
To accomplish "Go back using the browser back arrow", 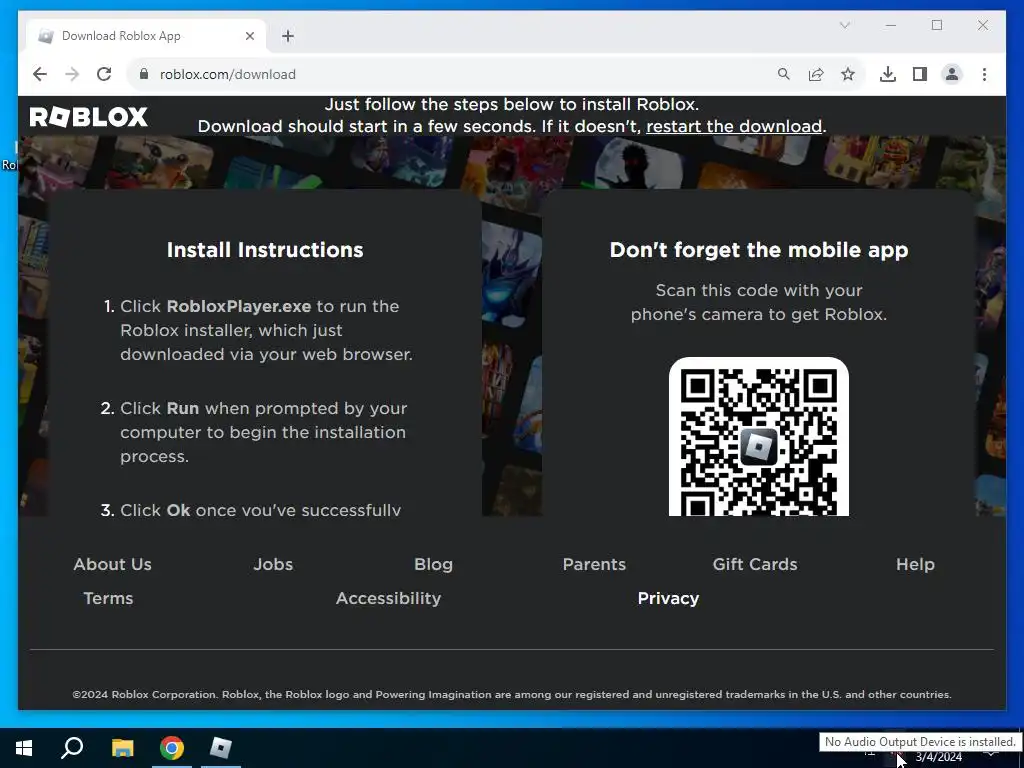I will pyautogui.click(x=40, y=74).
